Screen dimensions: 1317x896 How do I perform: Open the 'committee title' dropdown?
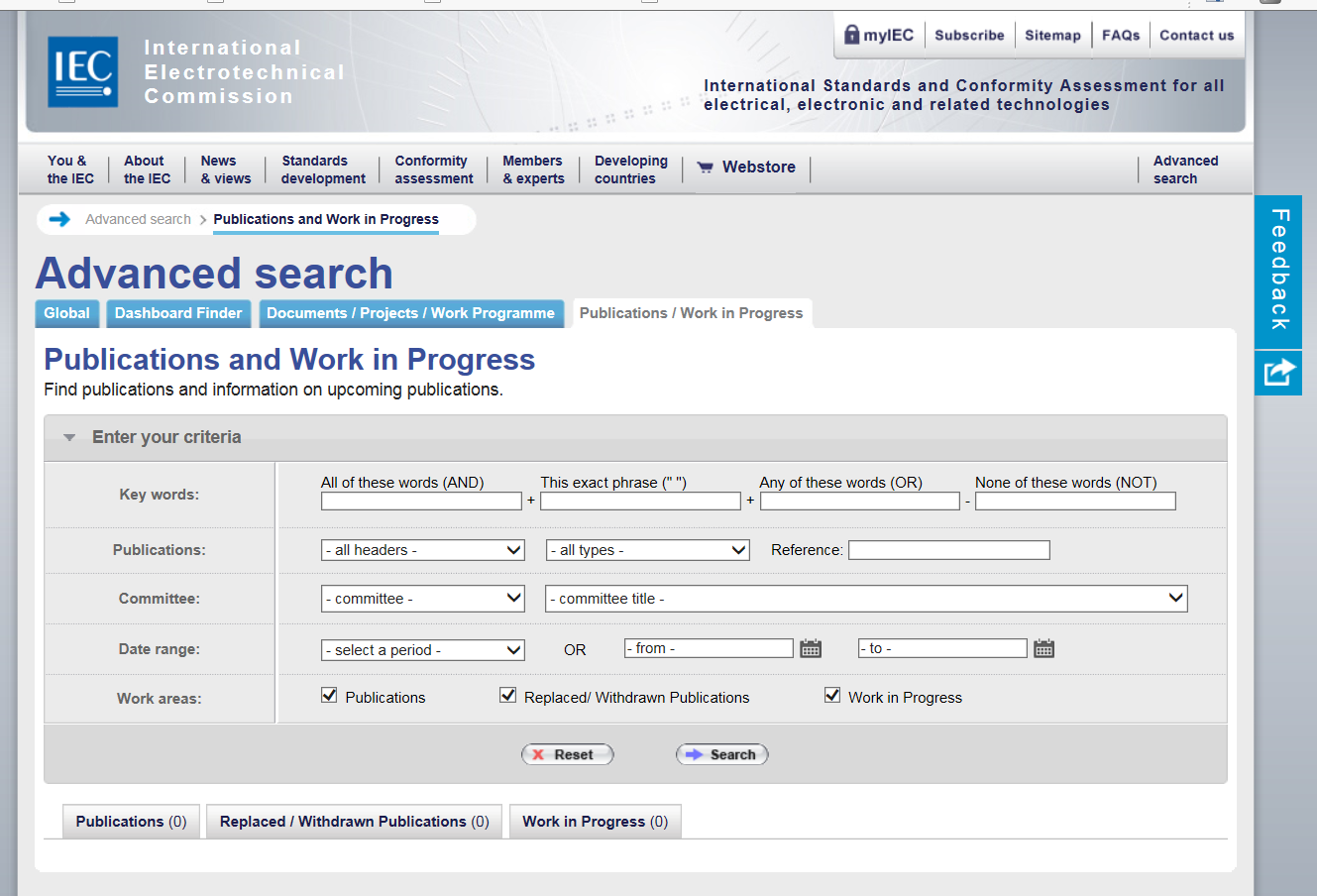(866, 599)
